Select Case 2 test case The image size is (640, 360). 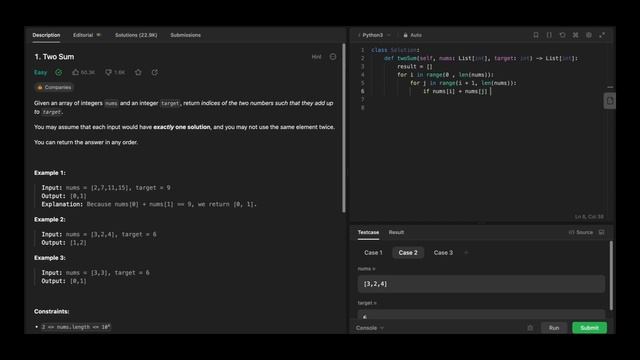click(408, 253)
